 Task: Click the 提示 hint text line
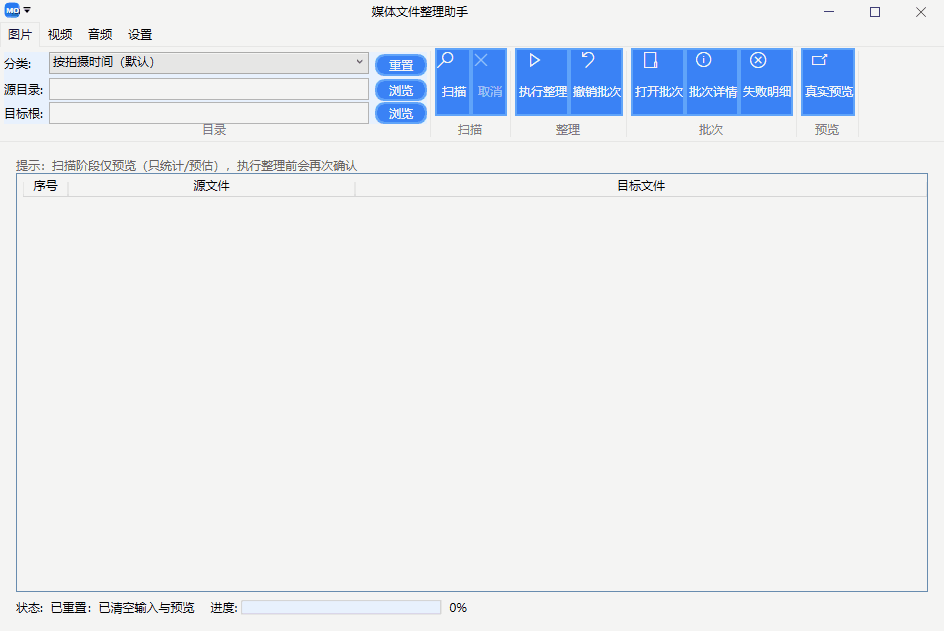tap(186, 166)
